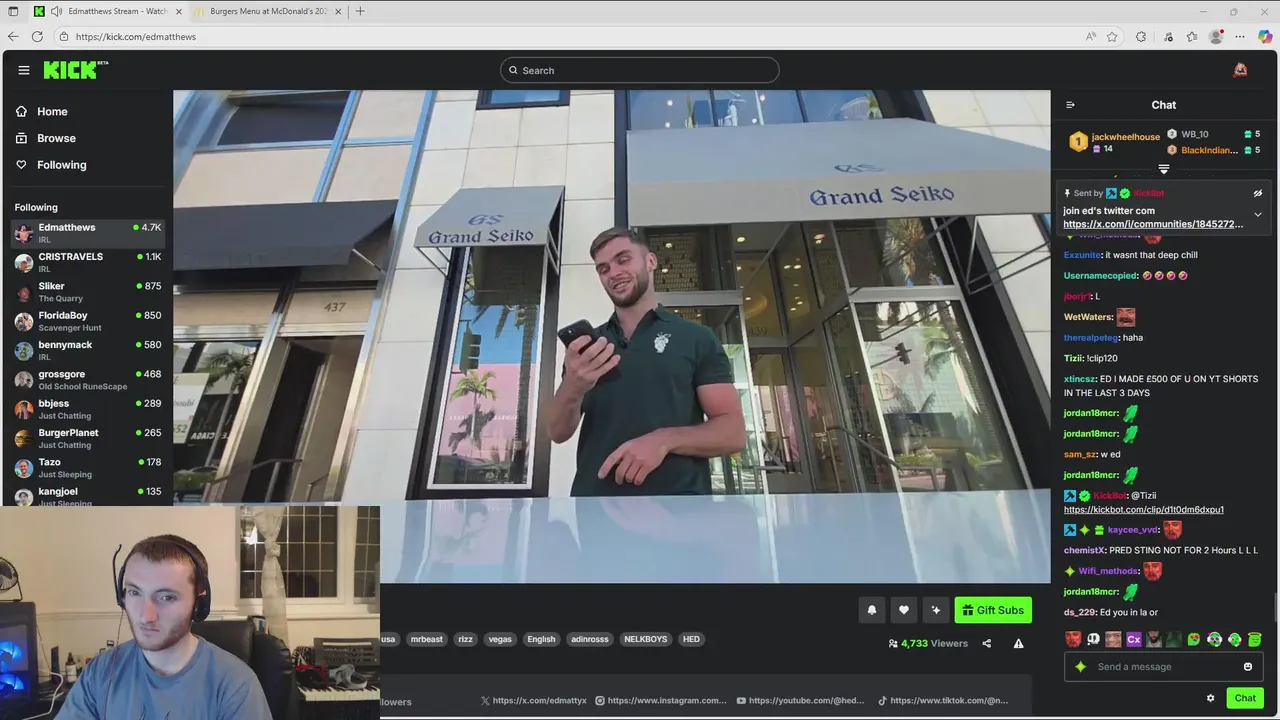1280x720 pixels.
Task: Open the emoji picker in chat input
Action: click(x=1248, y=667)
